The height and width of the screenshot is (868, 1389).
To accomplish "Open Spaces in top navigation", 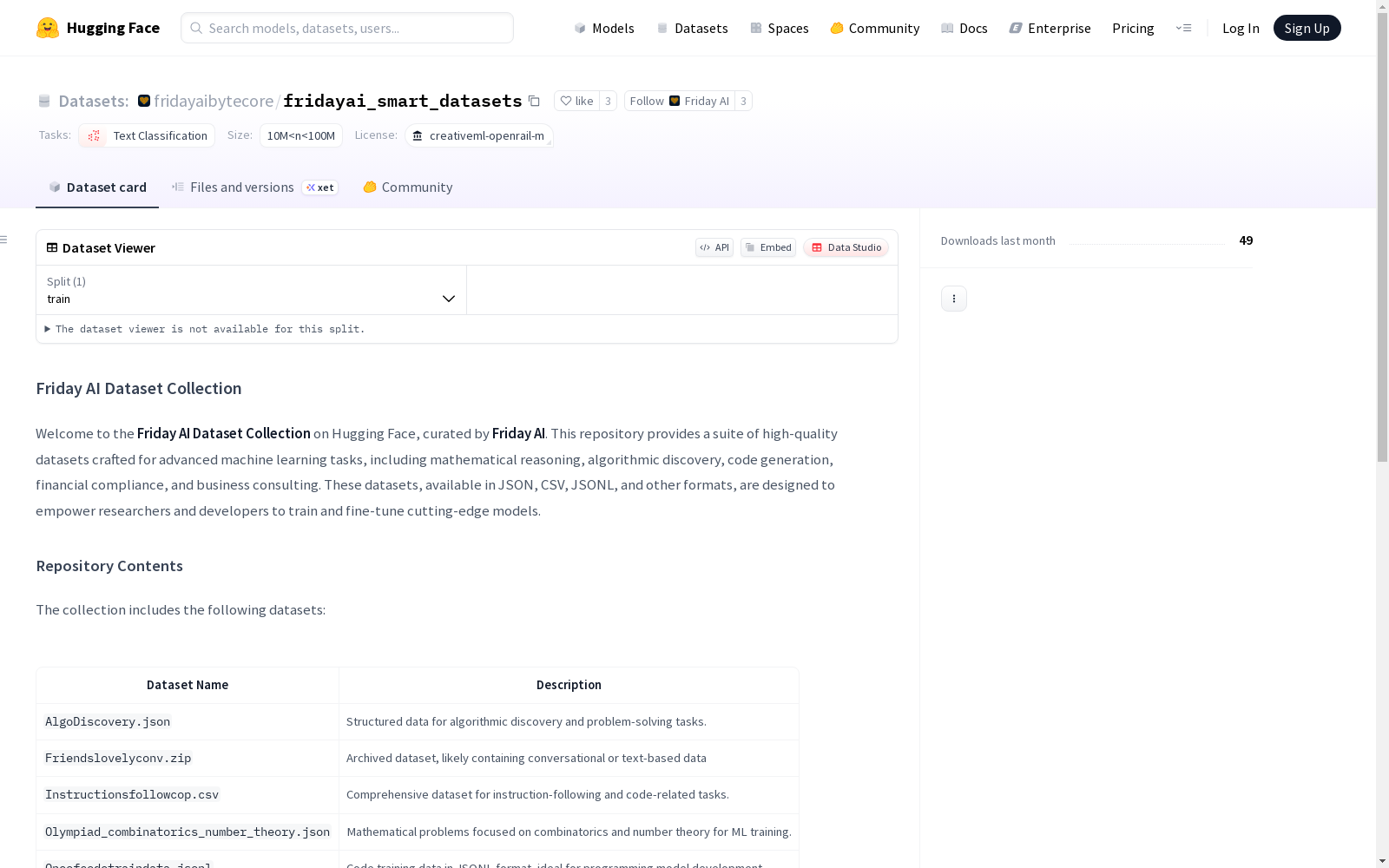I will 780,28.
